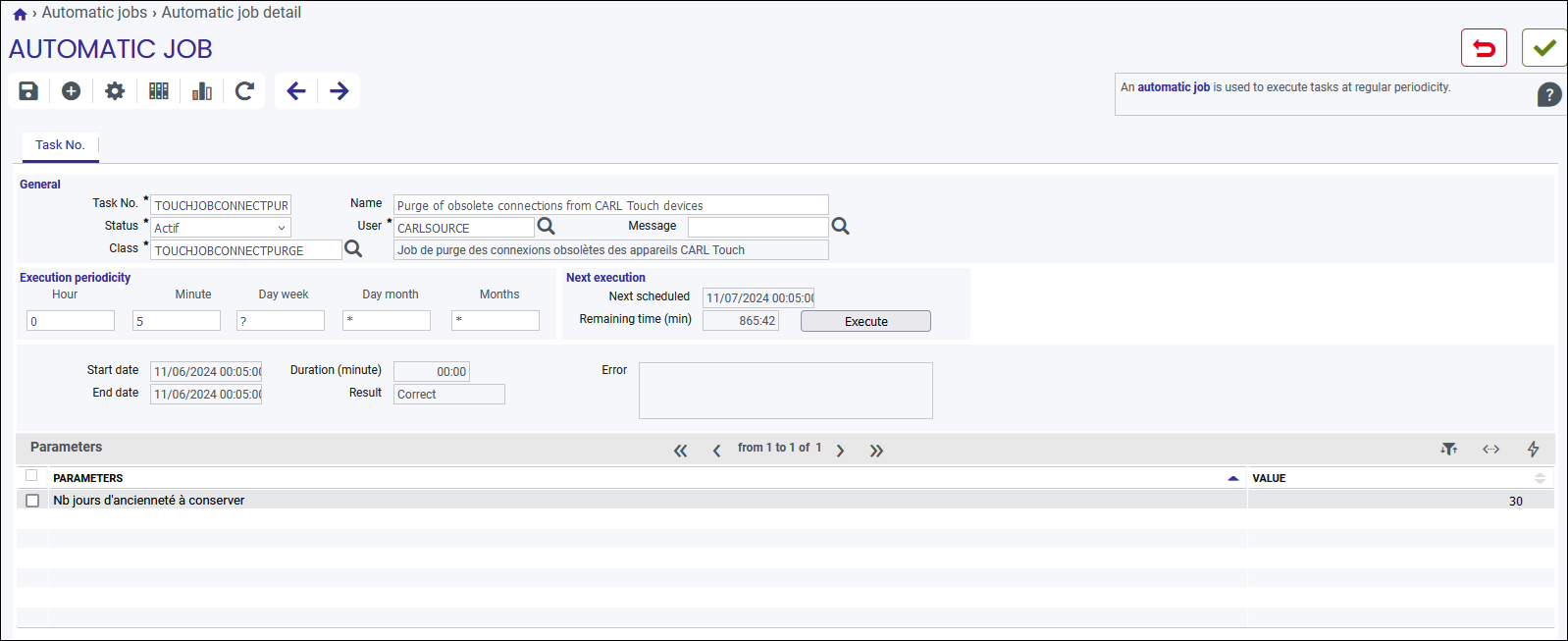Go to next page of parameters
The height and width of the screenshot is (641, 1568).
(840, 451)
